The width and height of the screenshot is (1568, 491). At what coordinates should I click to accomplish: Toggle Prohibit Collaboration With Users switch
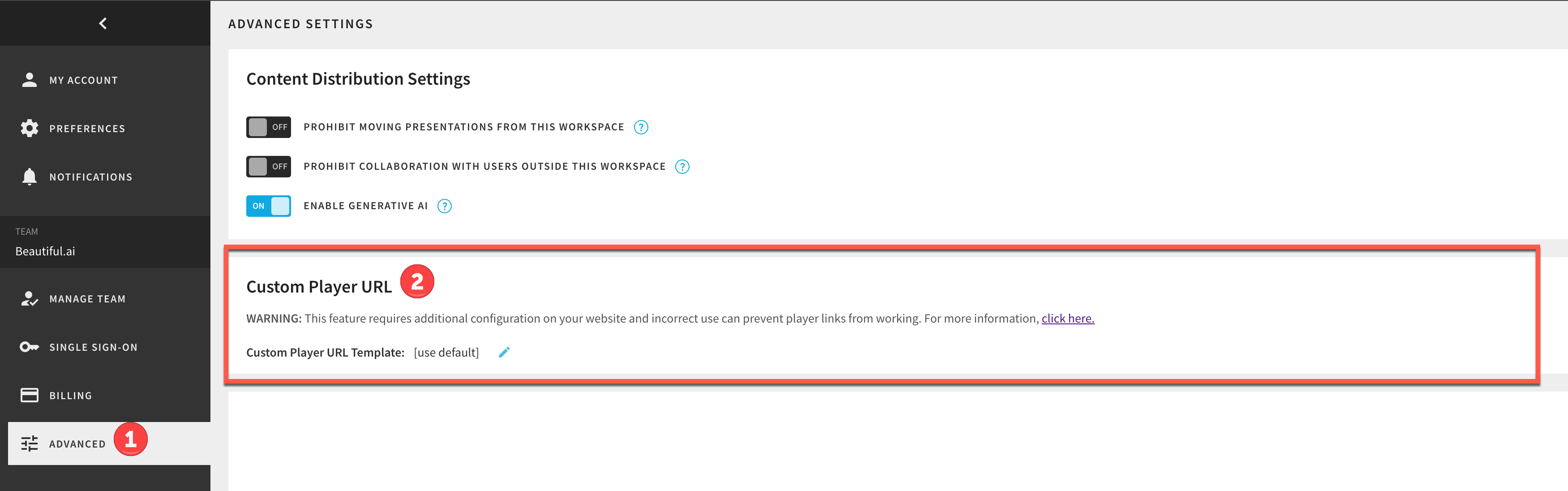[x=269, y=166]
